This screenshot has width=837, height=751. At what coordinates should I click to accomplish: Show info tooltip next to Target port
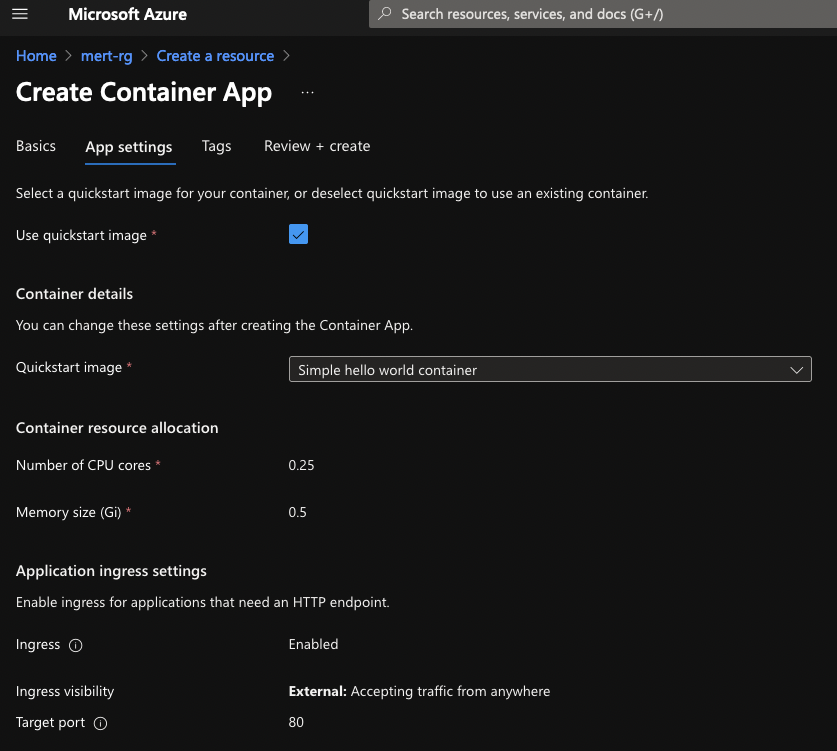click(100, 723)
